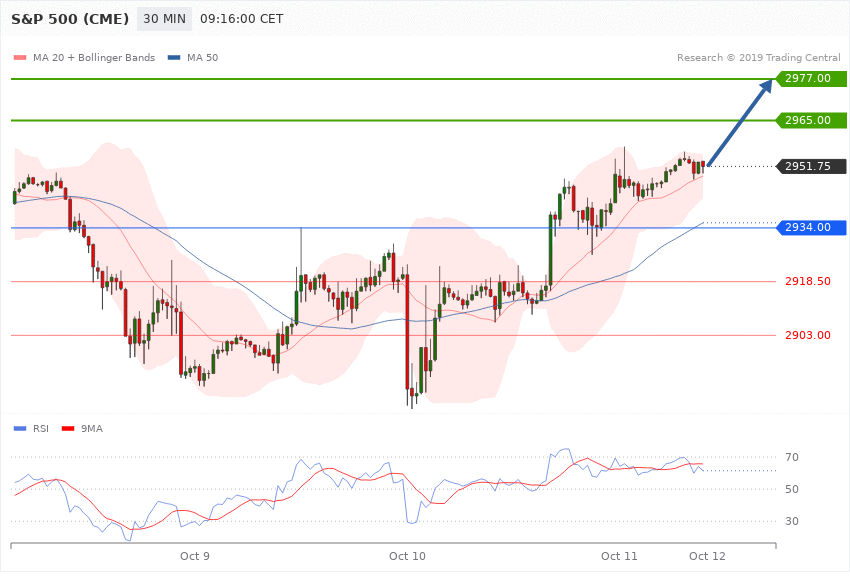Image resolution: width=850 pixels, height=576 pixels.
Task: Click the 2918.50 support level label
Action: pyautogui.click(x=808, y=281)
